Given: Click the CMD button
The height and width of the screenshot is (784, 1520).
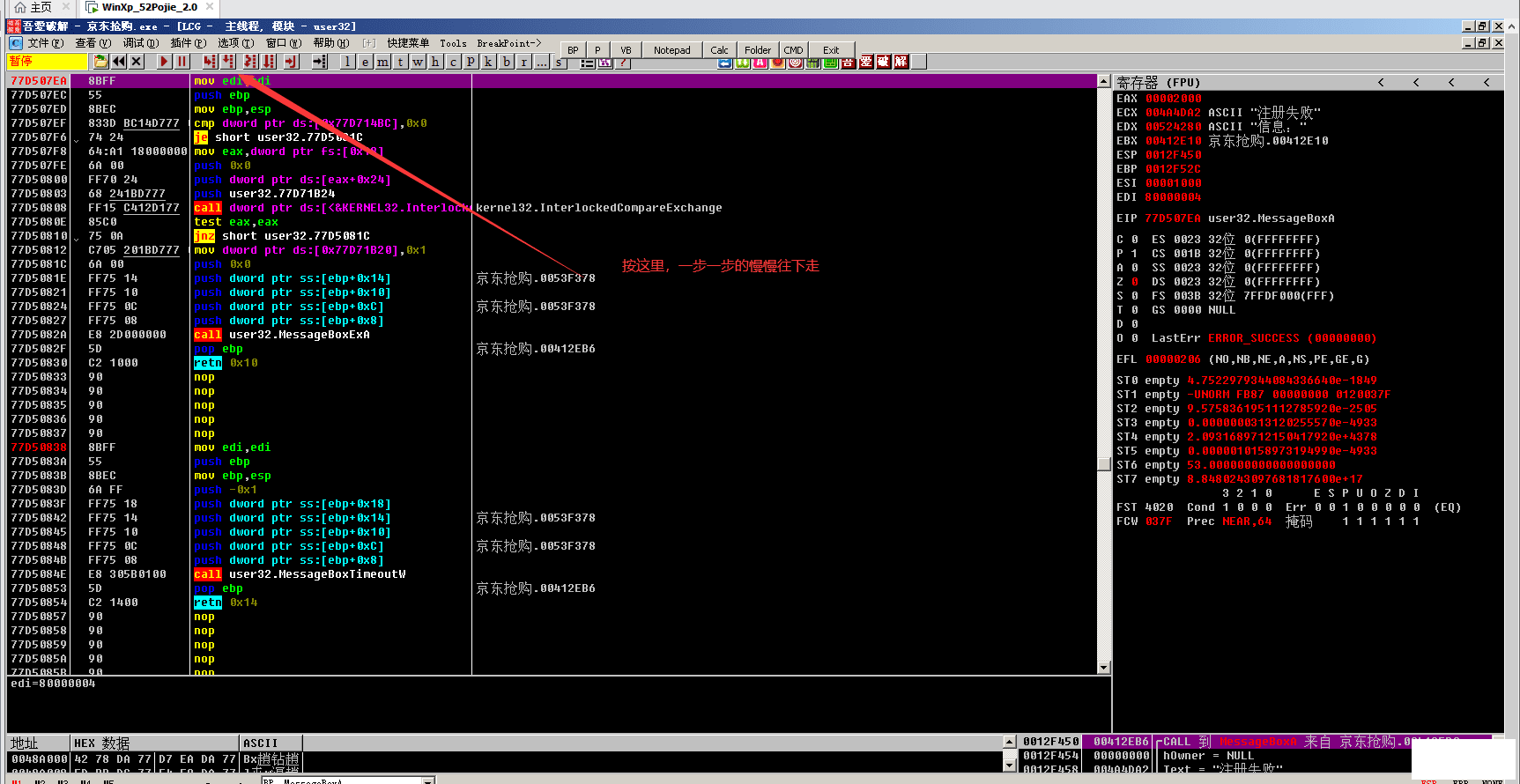Looking at the screenshot, I should coord(793,50).
